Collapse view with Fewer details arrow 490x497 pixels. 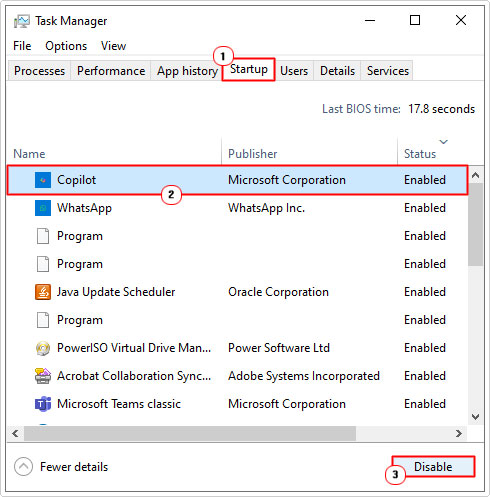tap(23, 467)
